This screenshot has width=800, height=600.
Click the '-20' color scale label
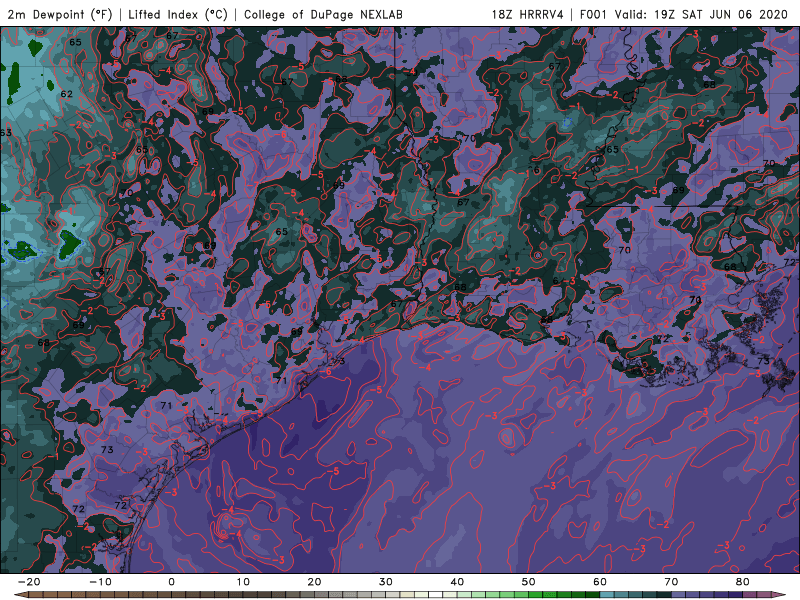pos(29,582)
